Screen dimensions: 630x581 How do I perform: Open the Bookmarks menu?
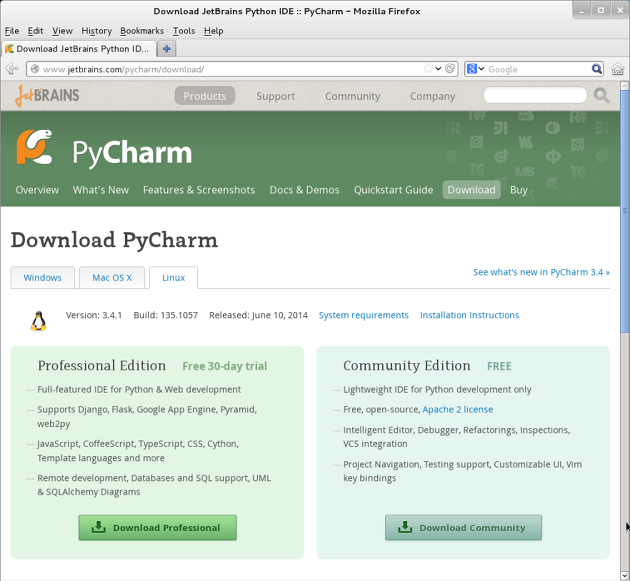tap(142, 31)
